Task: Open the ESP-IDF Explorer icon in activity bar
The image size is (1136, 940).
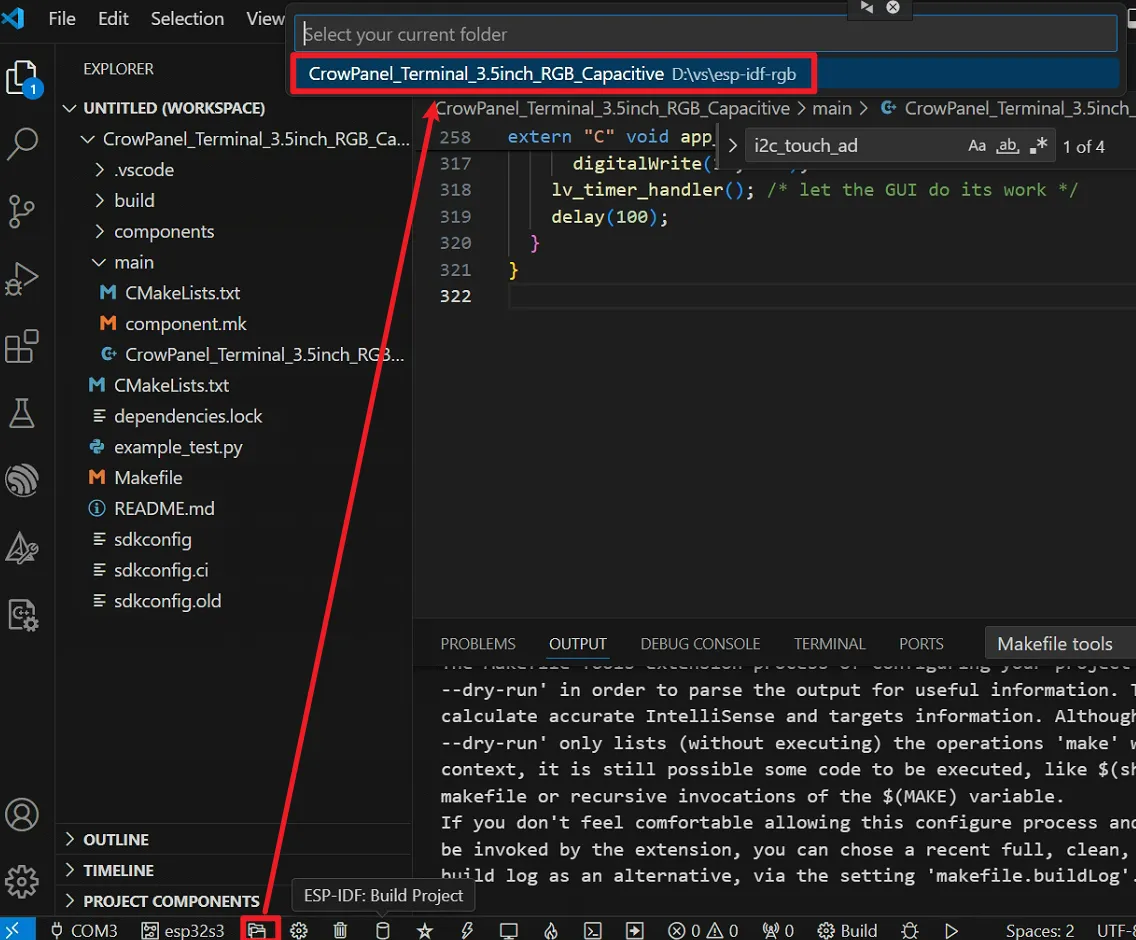Action: (x=22, y=480)
